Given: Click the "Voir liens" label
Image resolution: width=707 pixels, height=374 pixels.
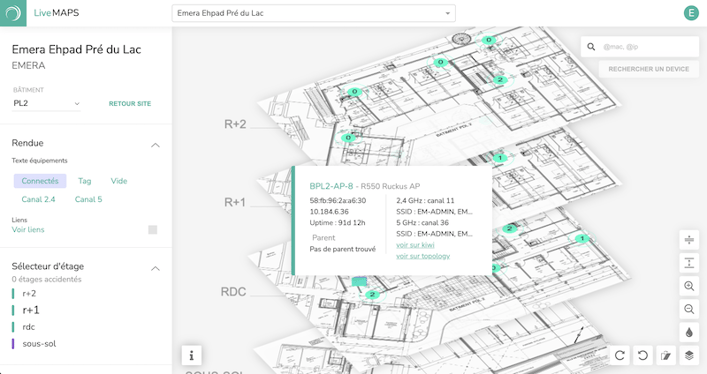Looking at the screenshot, I should click(x=28, y=230).
